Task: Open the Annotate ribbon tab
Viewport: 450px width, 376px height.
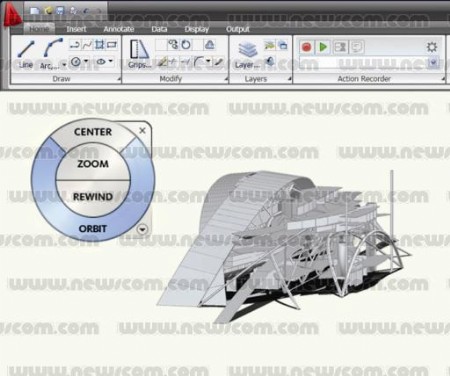Action: [119, 29]
